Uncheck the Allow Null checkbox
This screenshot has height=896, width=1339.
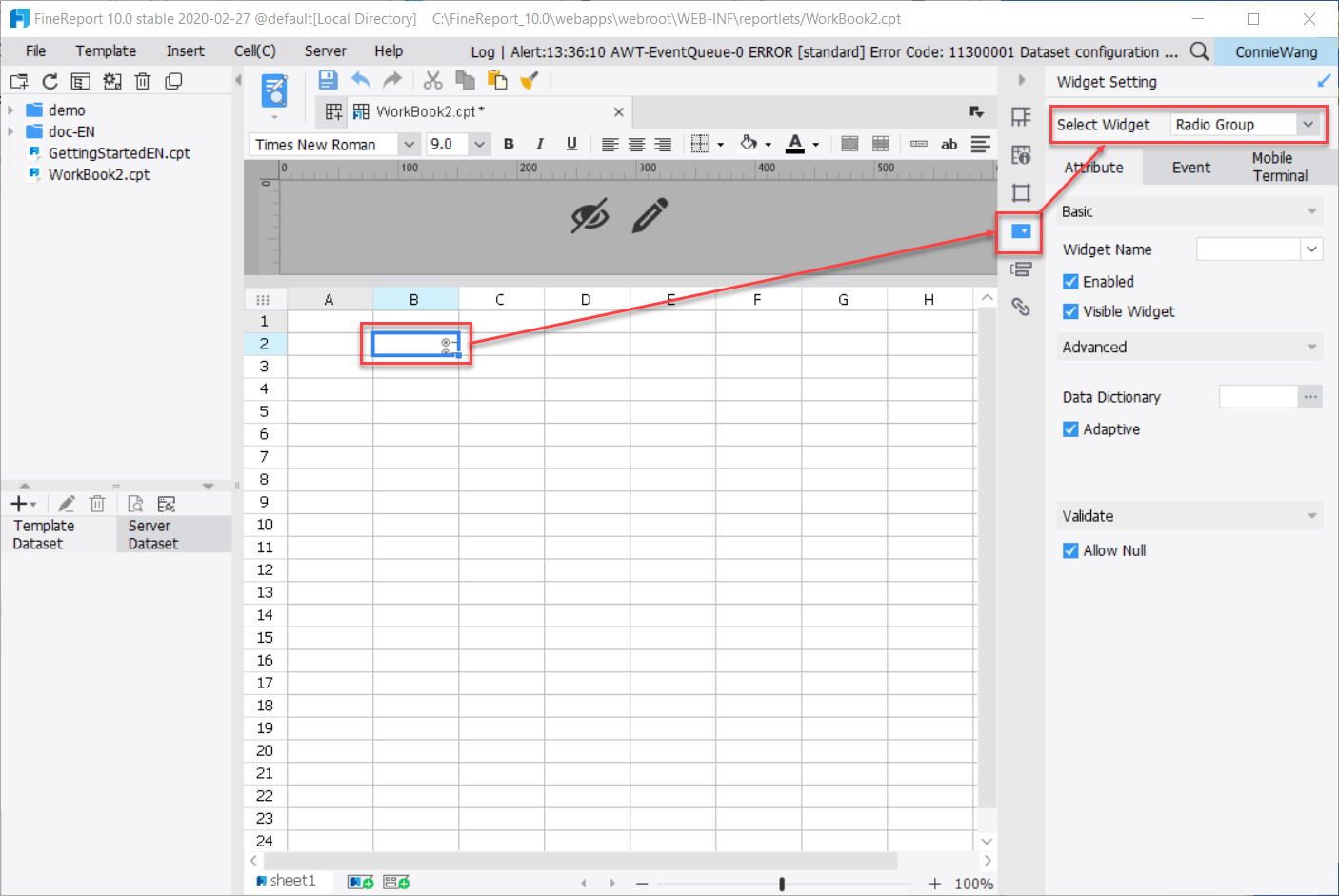click(1069, 550)
